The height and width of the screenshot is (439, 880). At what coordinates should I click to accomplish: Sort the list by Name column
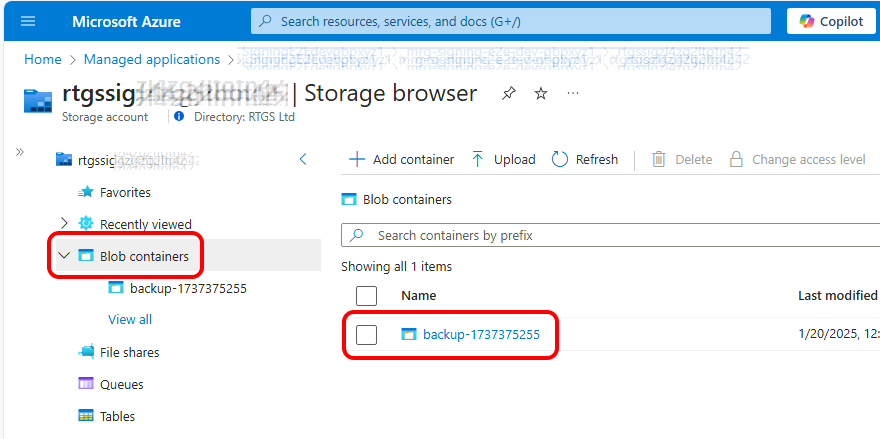419,295
